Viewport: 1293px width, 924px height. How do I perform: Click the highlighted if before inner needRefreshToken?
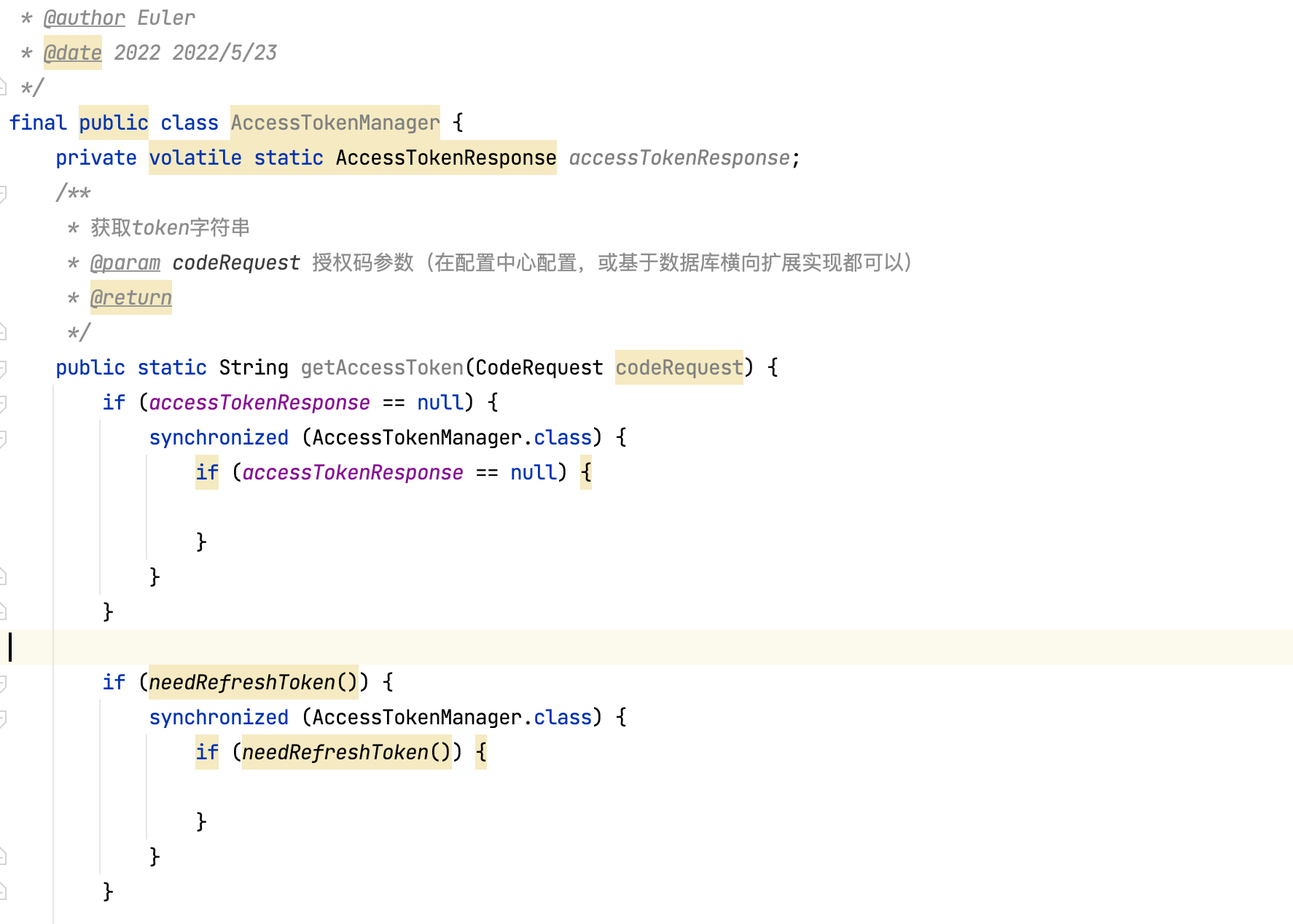tap(207, 752)
